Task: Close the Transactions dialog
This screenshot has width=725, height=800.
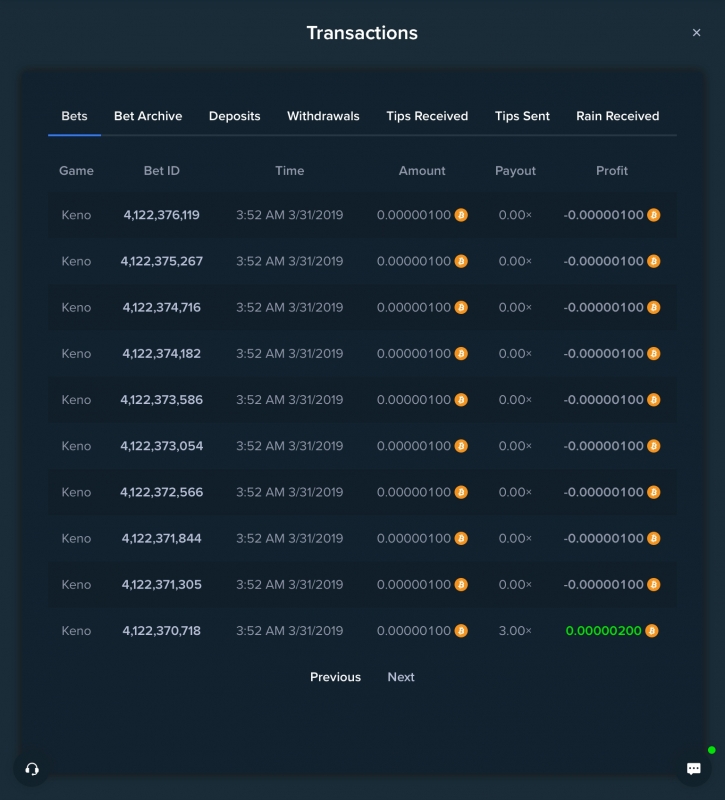Action: click(696, 33)
